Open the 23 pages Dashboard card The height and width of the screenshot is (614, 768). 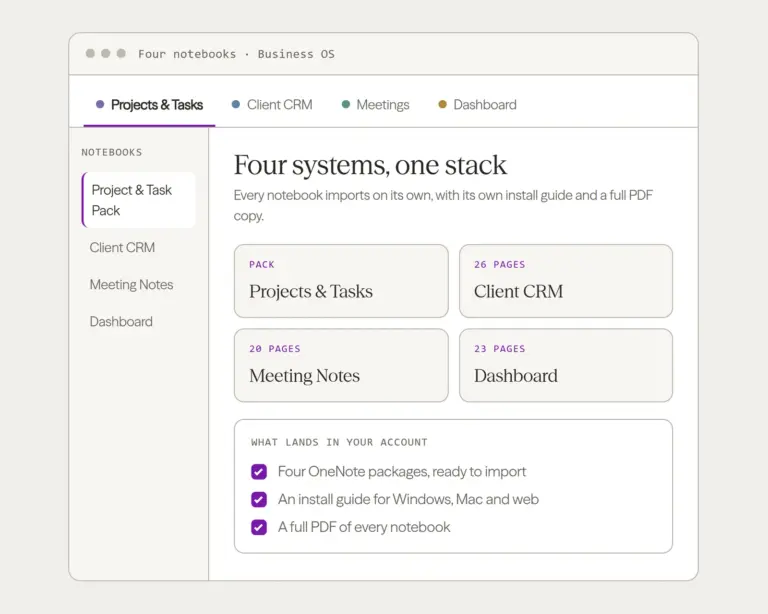[566, 365]
